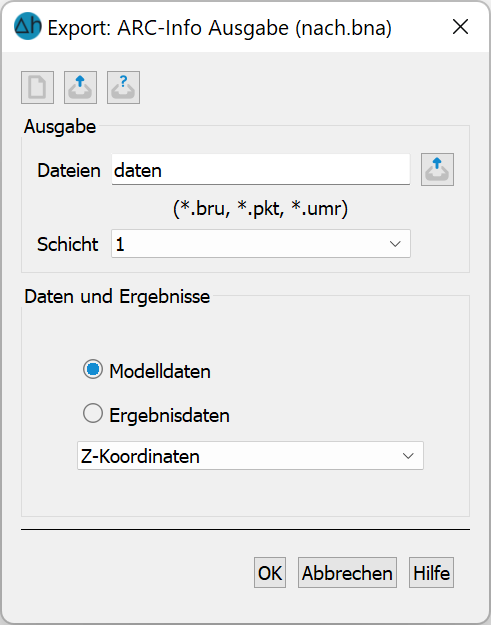This screenshot has height=625, width=491.
Task: Open help via the Hilfe button
Action: [x=431, y=573]
